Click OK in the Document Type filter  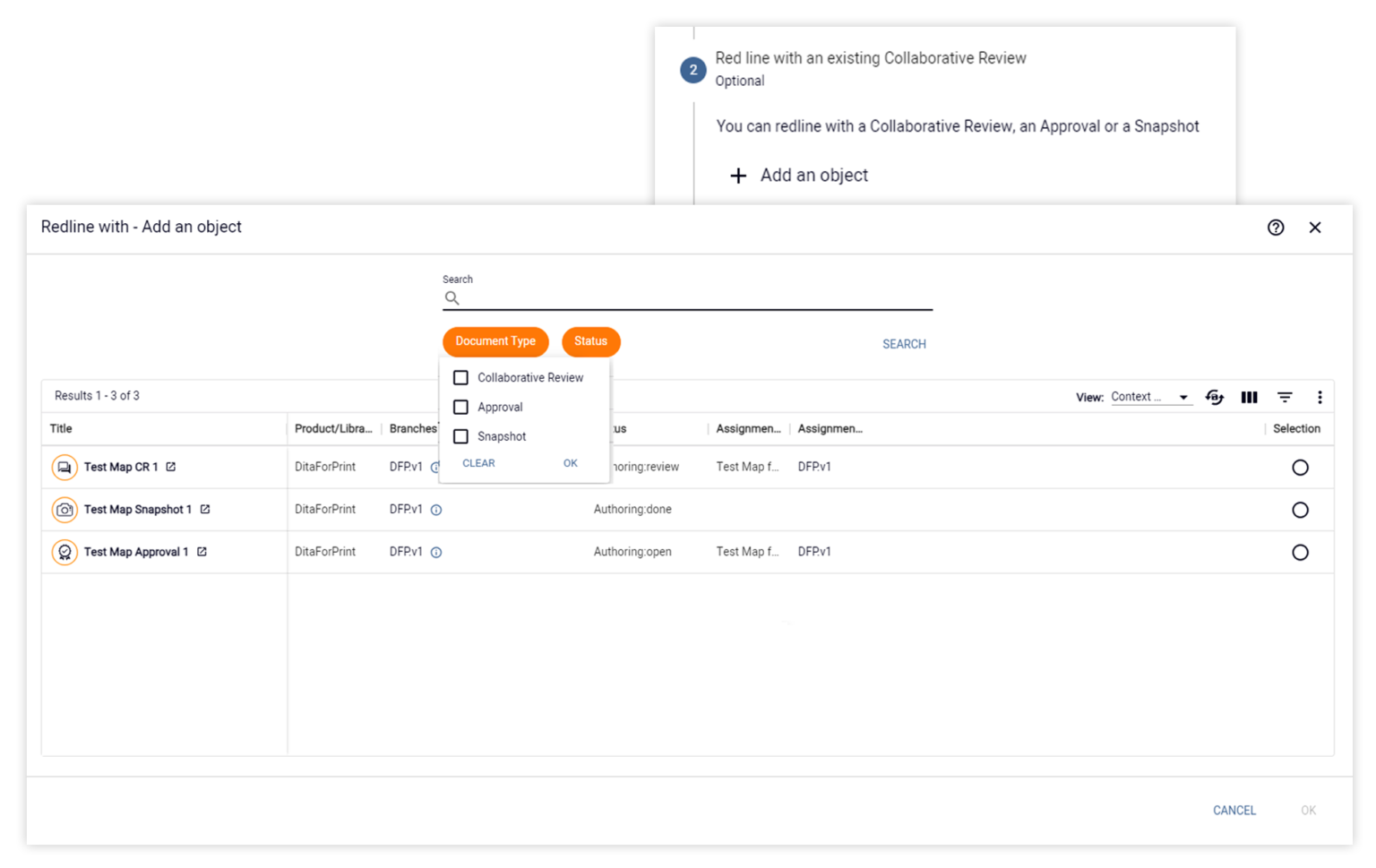coord(571,463)
